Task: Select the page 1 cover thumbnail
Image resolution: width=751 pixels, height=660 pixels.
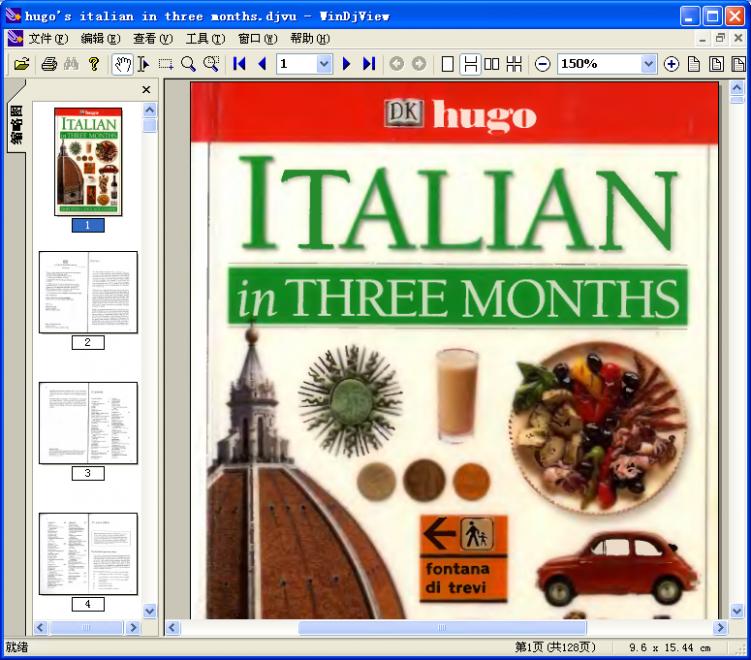Action: point(88,161)
